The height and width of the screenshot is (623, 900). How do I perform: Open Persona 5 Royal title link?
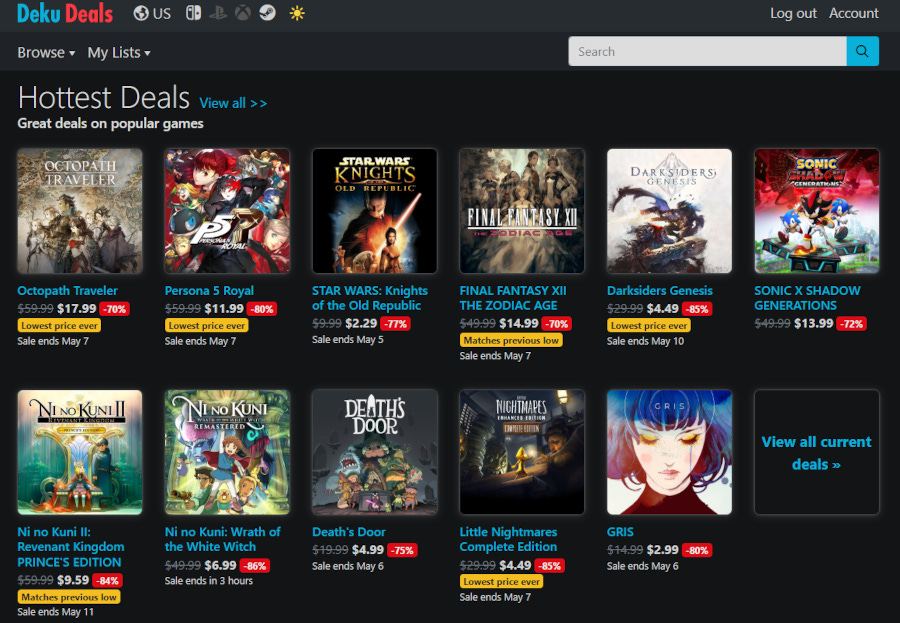[x=209, y=291]
